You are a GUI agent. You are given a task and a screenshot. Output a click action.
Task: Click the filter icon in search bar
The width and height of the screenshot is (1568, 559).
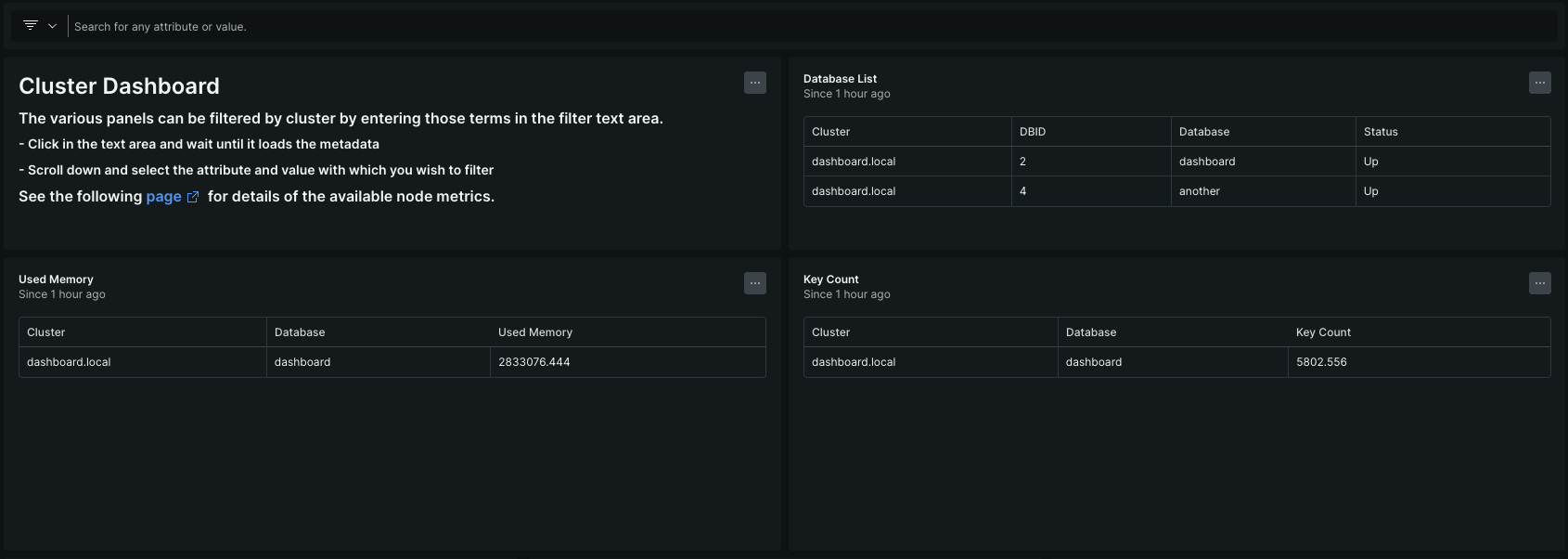[x=31, y=26]
